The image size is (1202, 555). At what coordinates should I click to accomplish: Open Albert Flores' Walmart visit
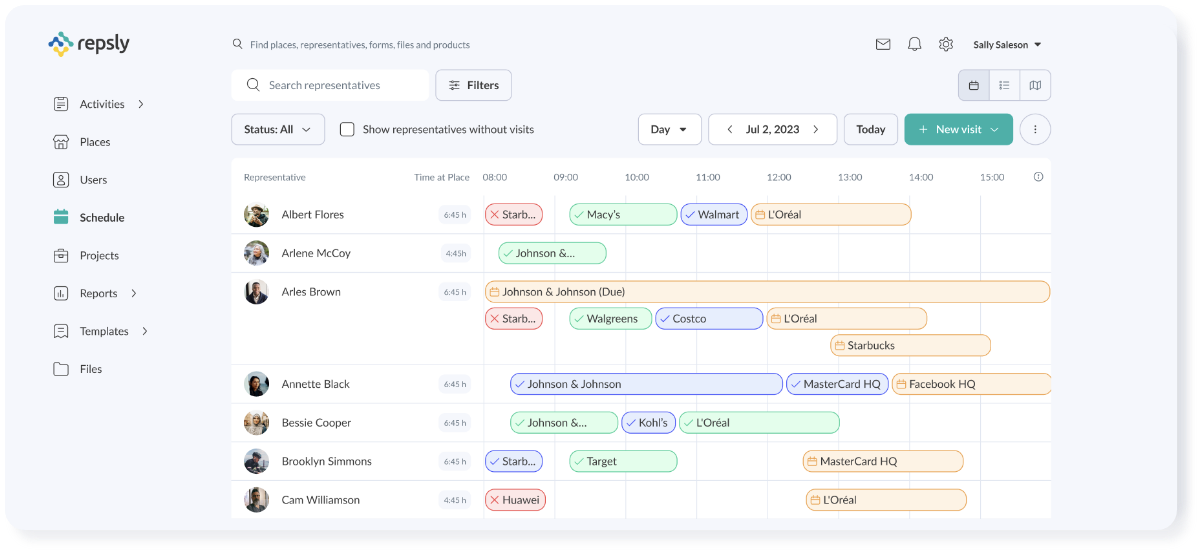tap(714, 215)
